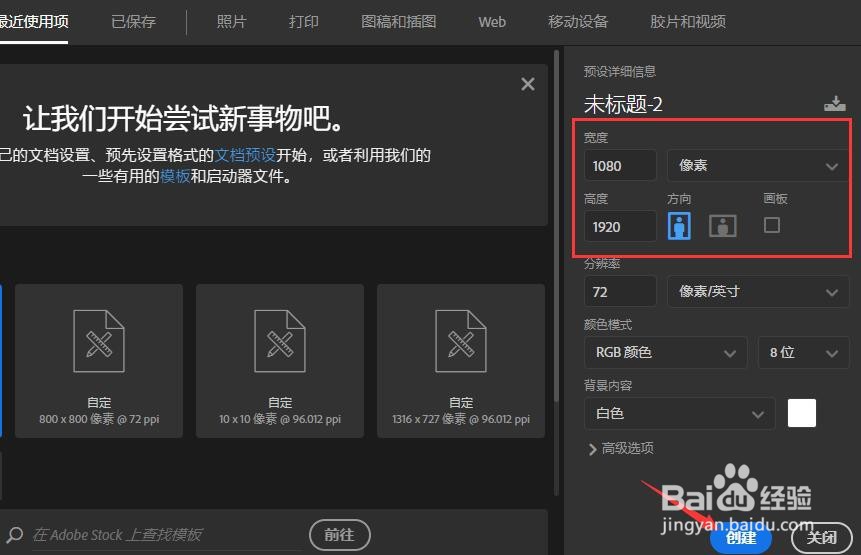This screenshot has width=861, height=555.
Task: Click the height field showing 1920
Action: (620, 226)
